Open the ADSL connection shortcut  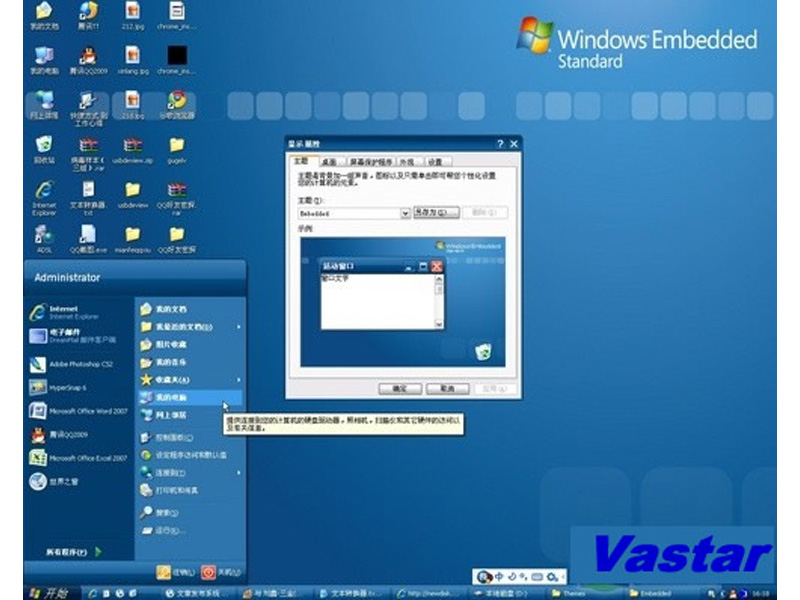click(44, 240)
